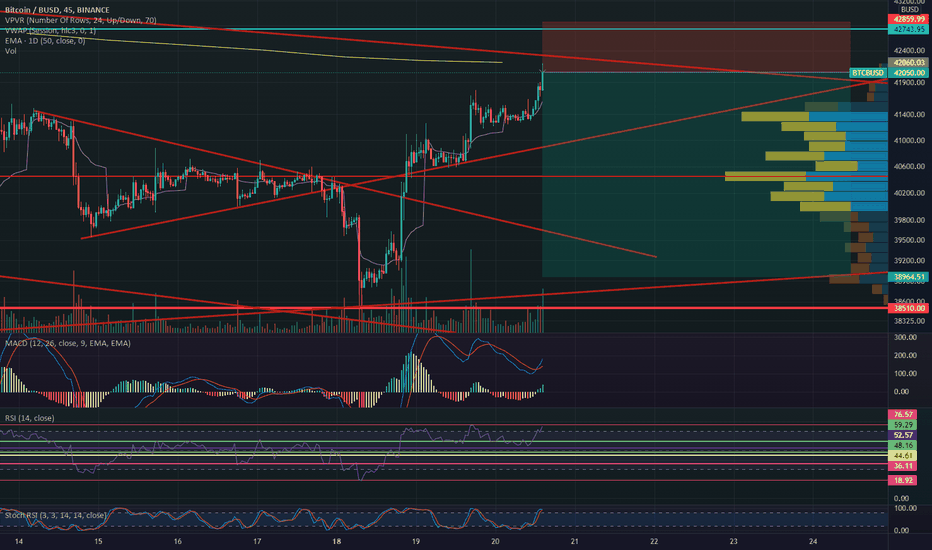Click the RSI 59.29 level label

[x=902, y=425]
